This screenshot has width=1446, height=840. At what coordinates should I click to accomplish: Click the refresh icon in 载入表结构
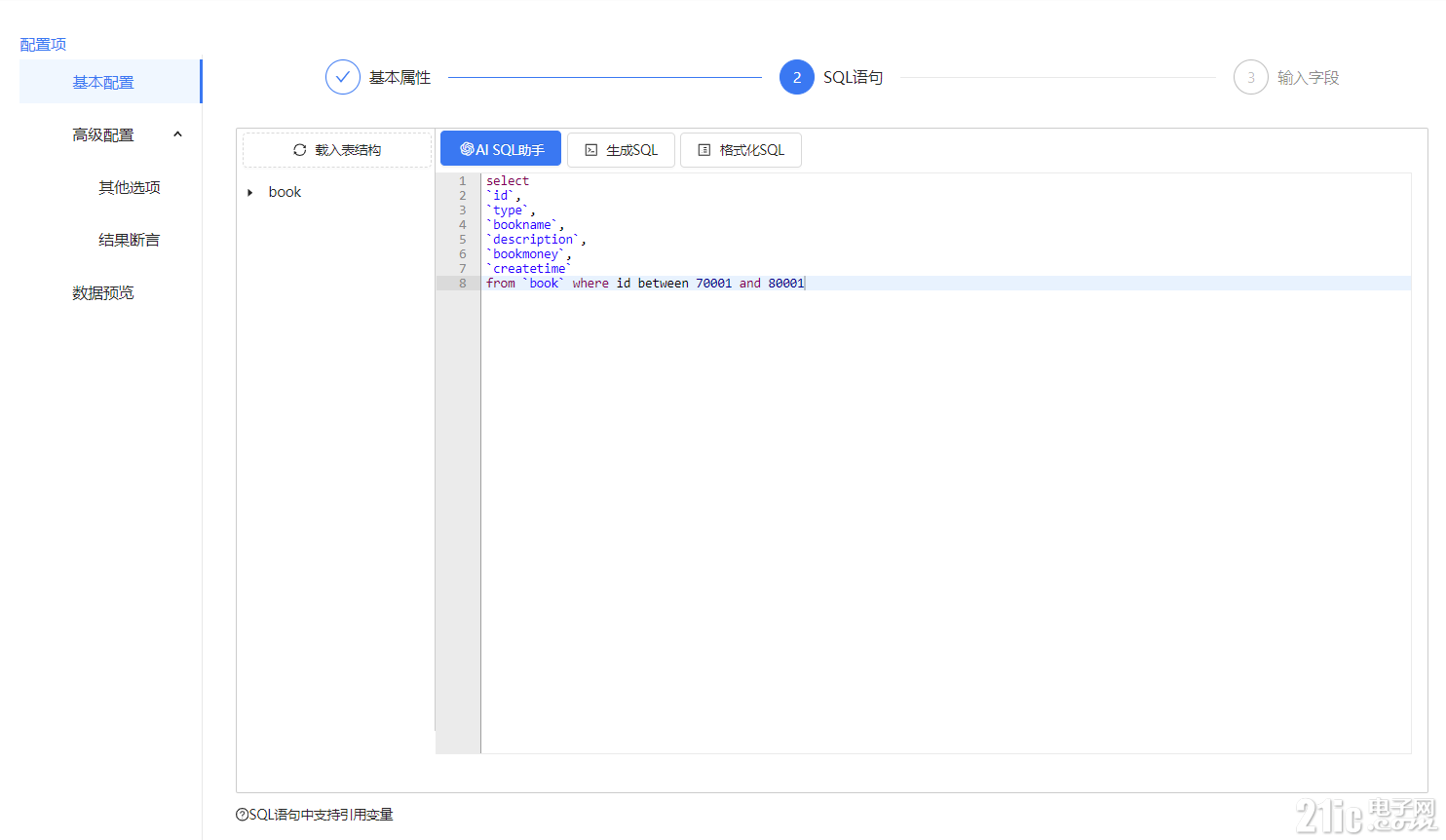point(300,150)
